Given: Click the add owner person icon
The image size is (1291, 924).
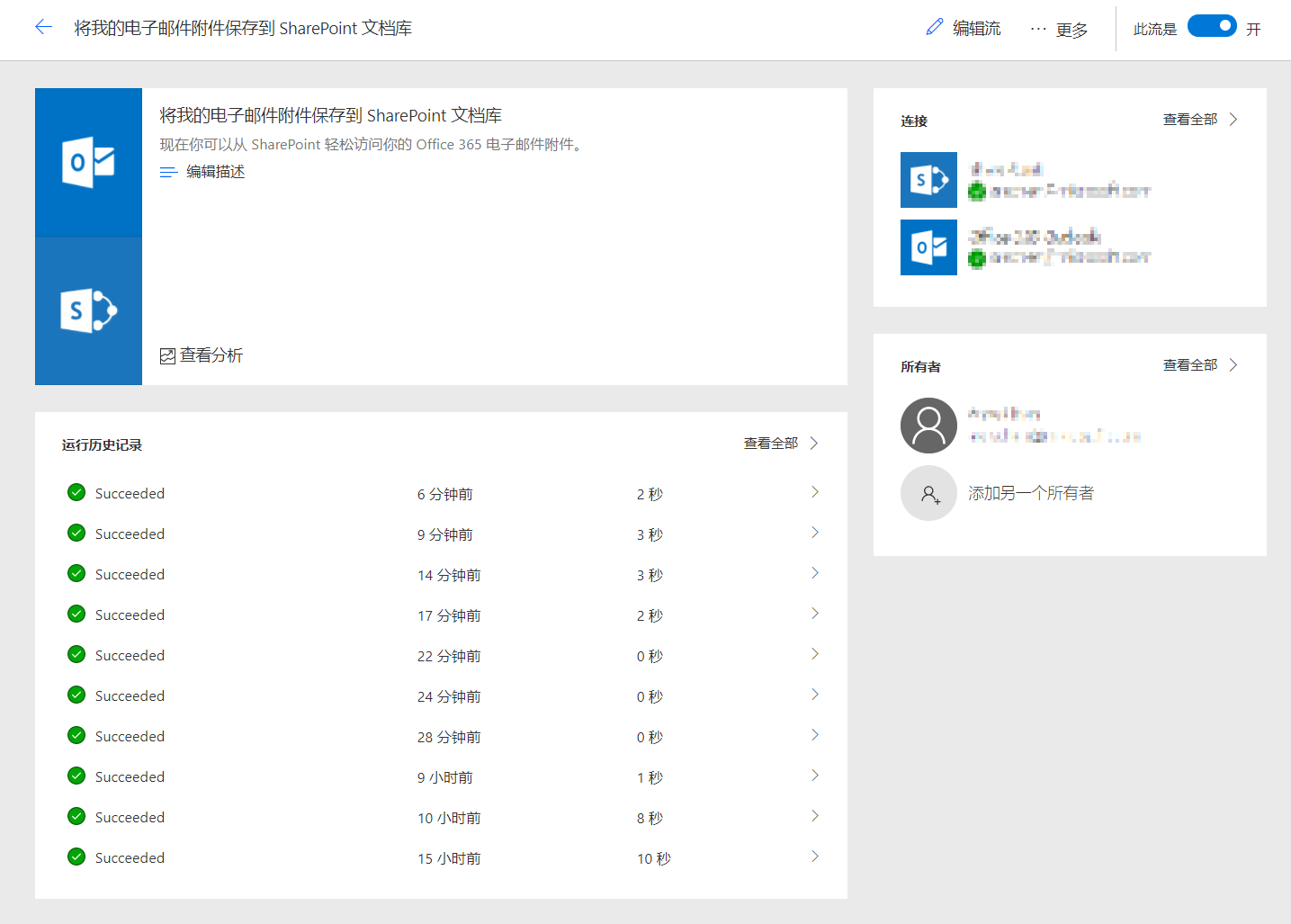Looking at the screenshot, I should coord(928,493).
